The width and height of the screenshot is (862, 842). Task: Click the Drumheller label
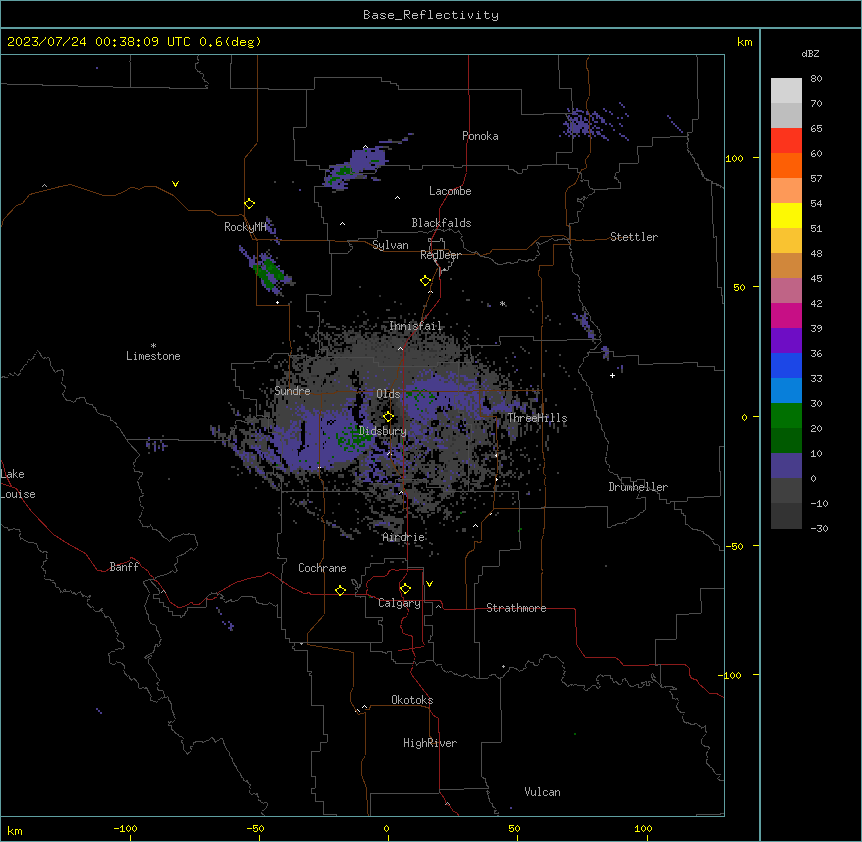[x=638, y=487]
